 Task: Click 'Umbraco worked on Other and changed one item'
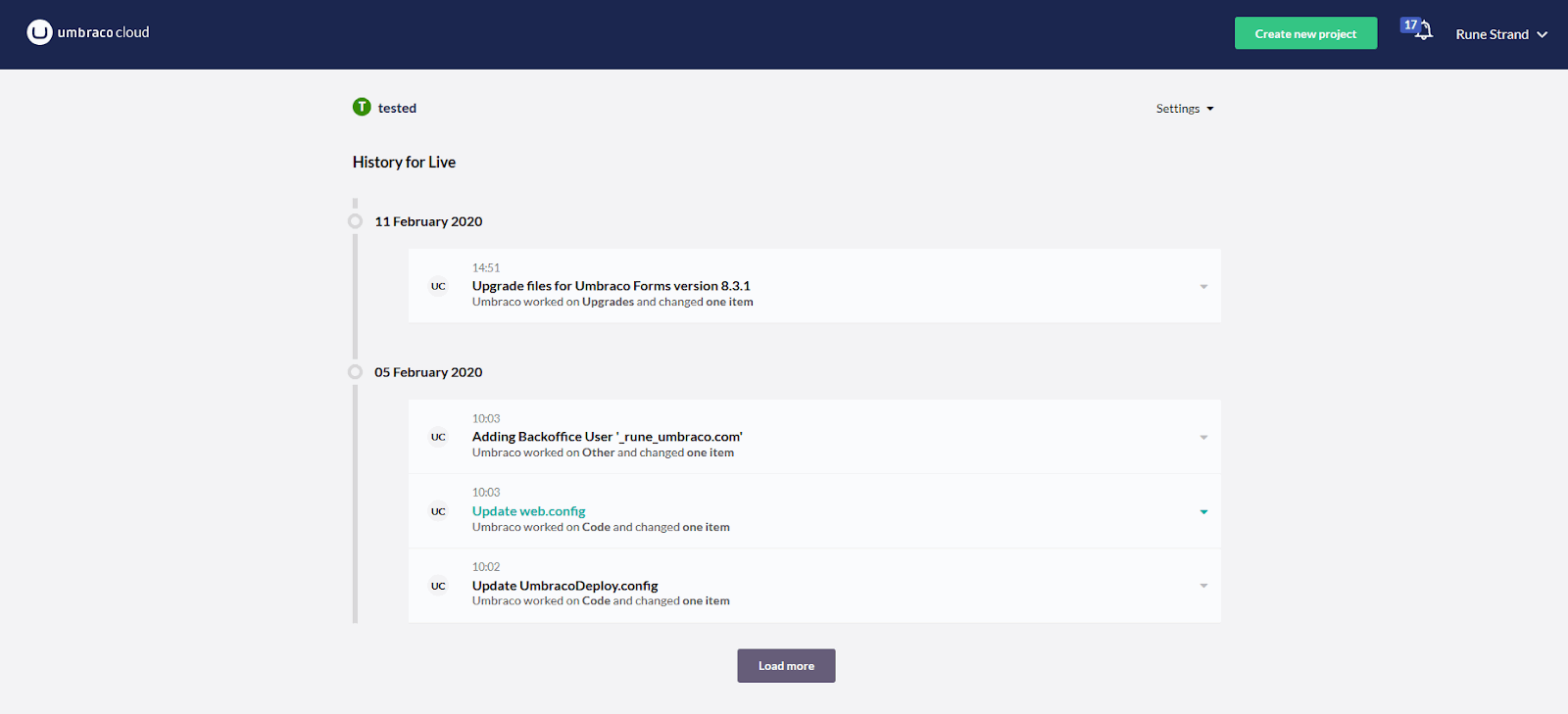click(603, 452)
